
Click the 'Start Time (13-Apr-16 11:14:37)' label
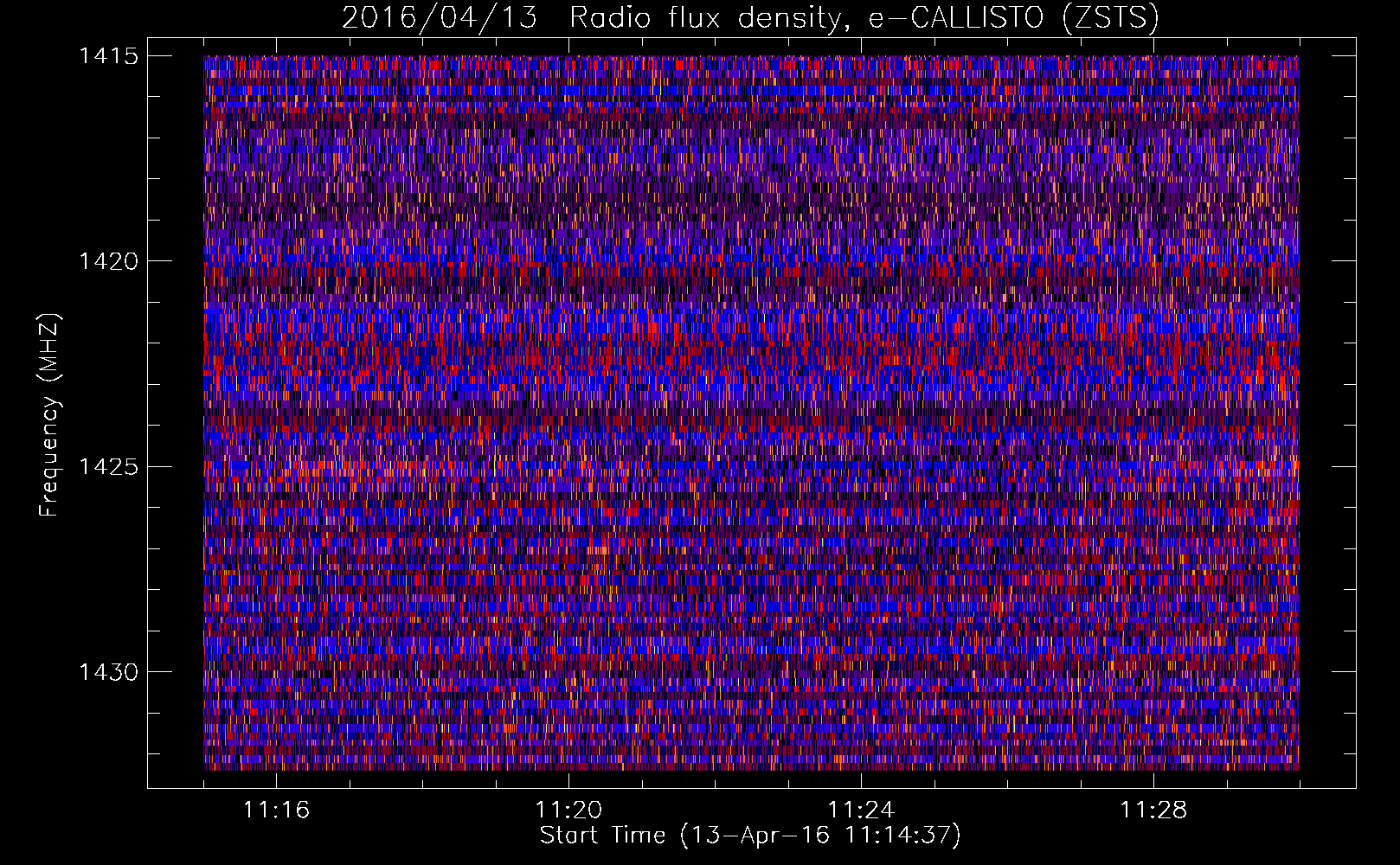(x=750, y=836)
